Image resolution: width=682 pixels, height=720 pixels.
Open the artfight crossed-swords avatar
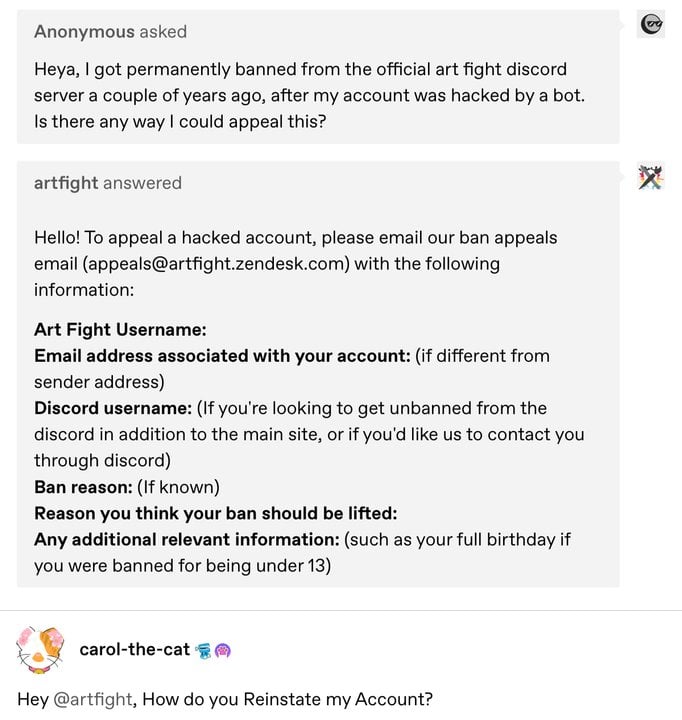[x=652, y=177]
